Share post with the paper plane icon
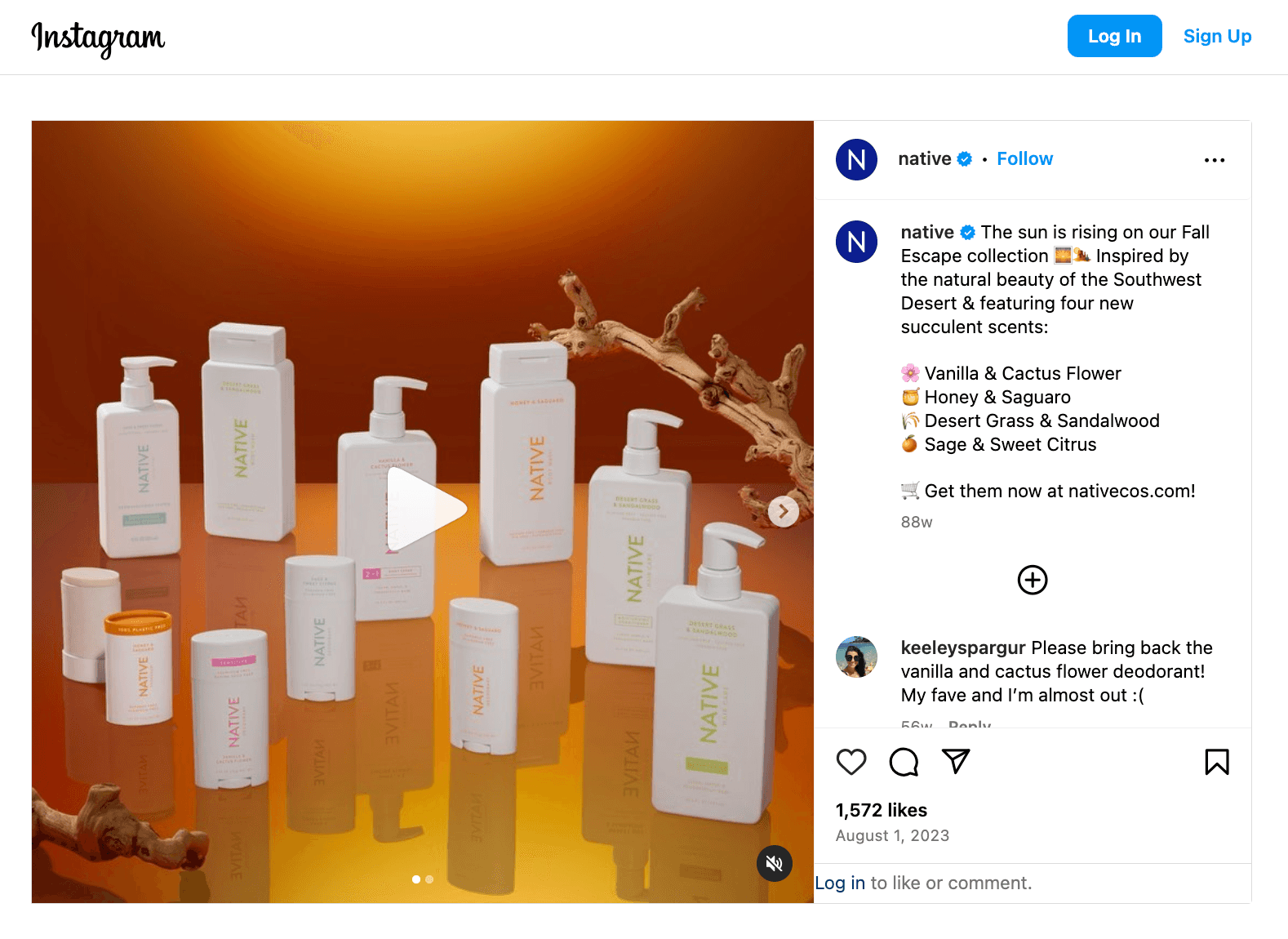The image size is (1288, 939). click(x=956, y=761)
